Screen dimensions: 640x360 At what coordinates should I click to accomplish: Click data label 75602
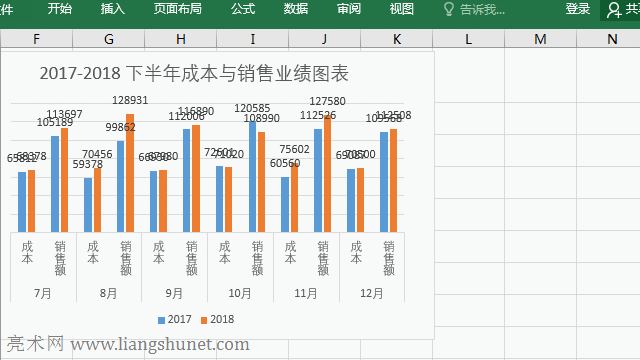(x=294, y=149)
